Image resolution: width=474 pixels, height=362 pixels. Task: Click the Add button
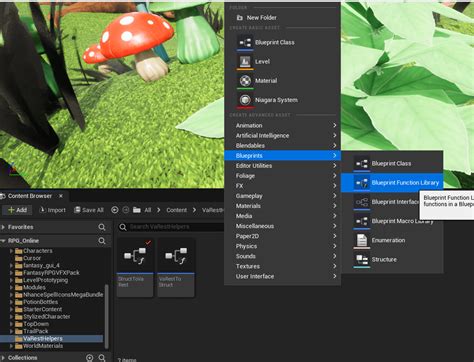click(17, 210)
